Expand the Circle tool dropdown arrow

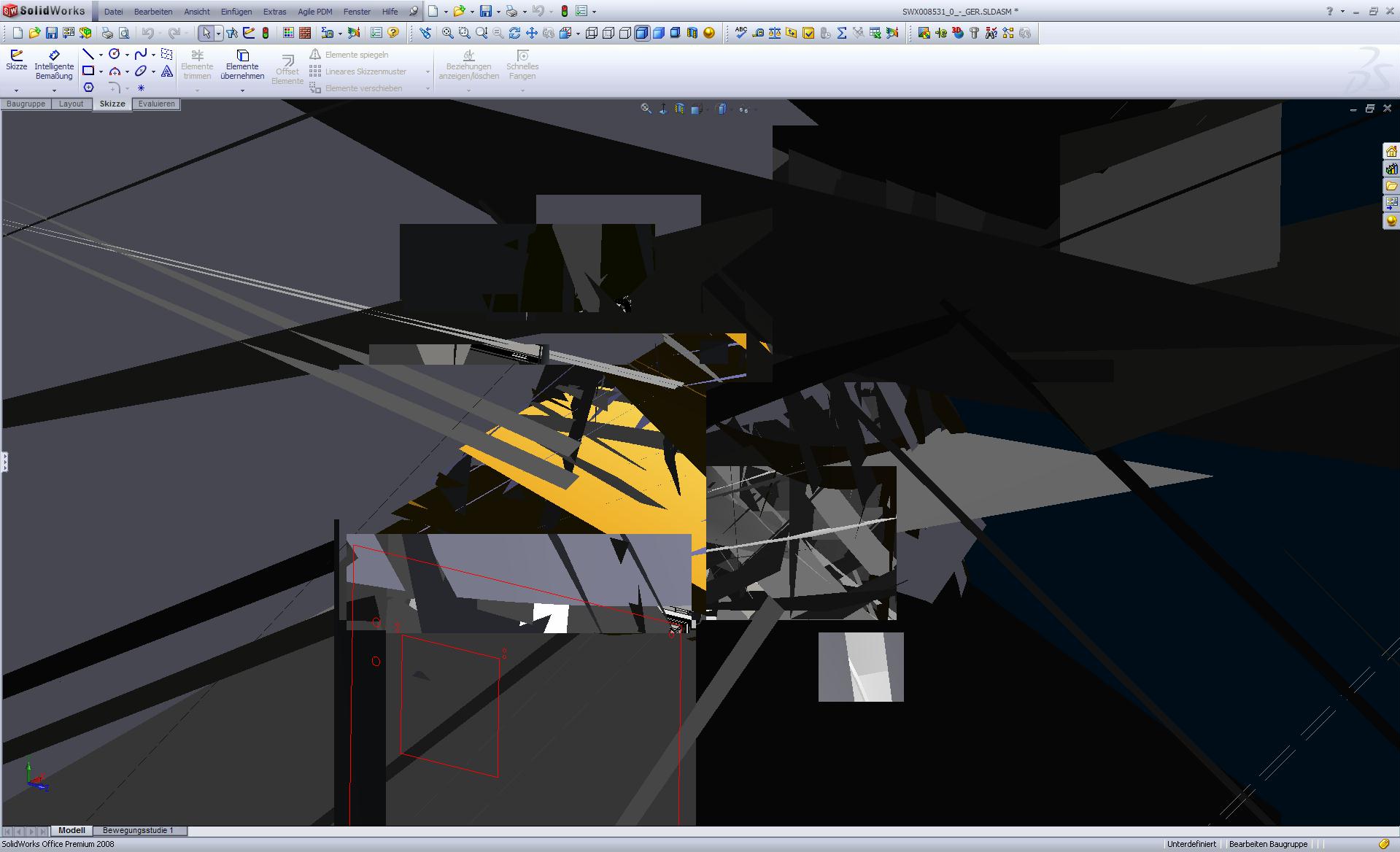click(x=127, y=55)
